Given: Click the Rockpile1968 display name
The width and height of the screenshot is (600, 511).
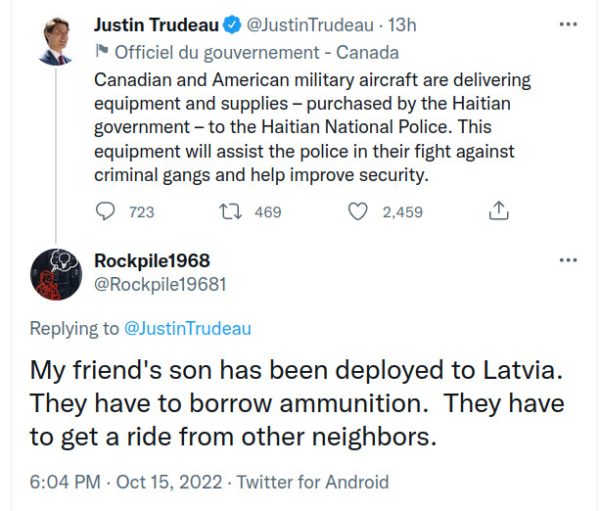Looking at the screenshot, I should [x=152, y=260].
